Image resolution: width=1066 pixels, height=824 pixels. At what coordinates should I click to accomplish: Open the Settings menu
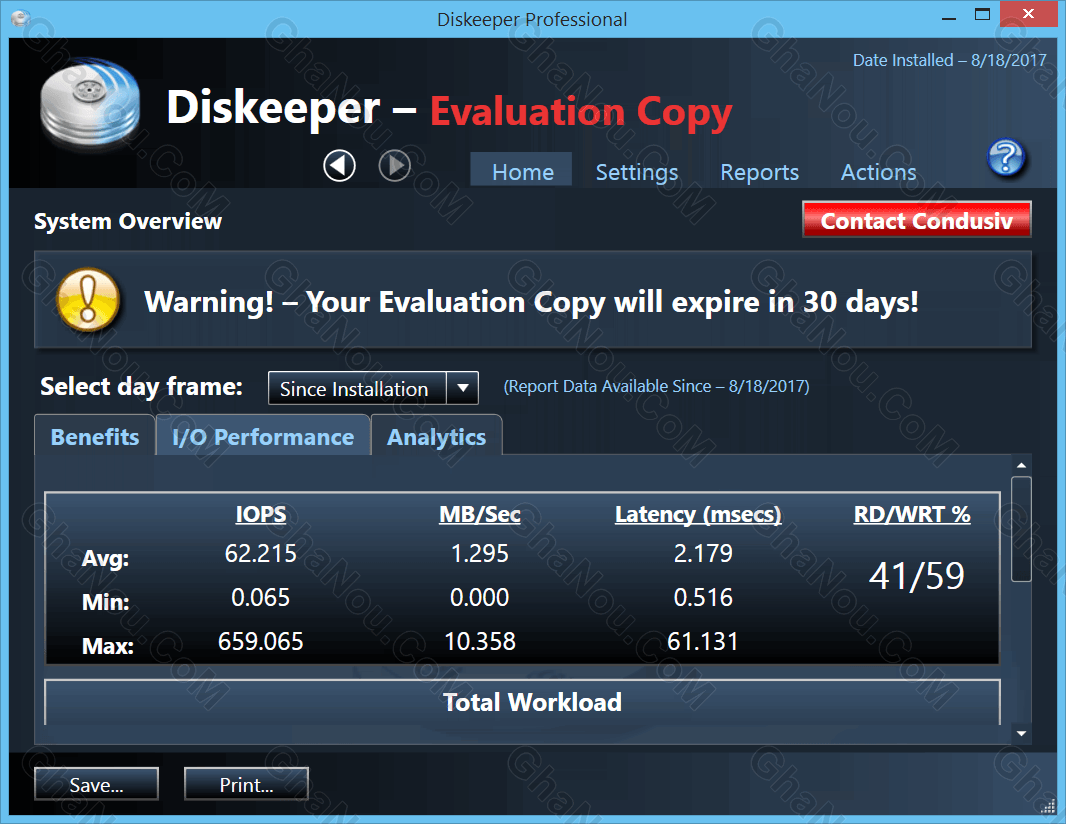636,172
